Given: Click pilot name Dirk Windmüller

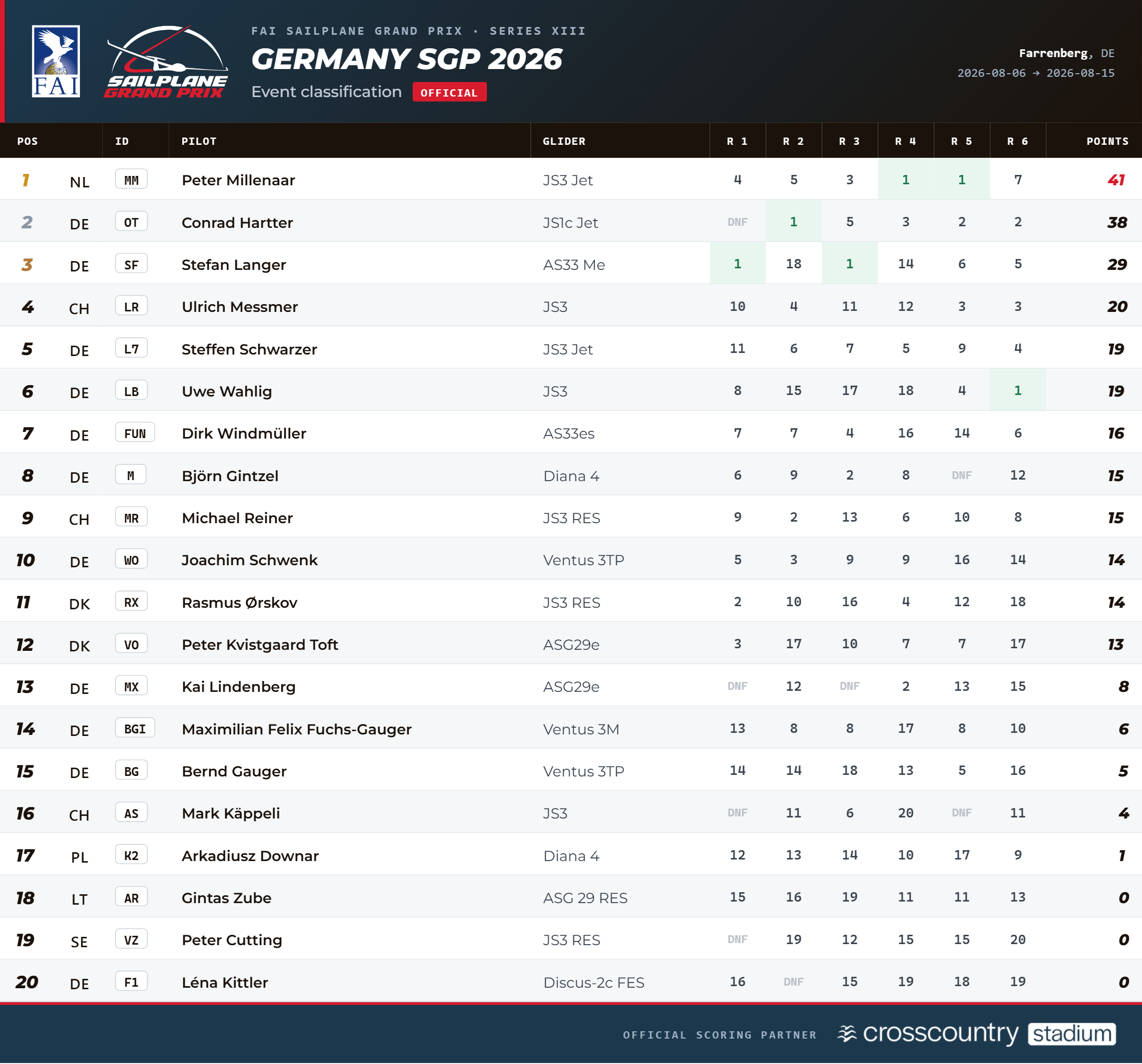Looking at the screenshot, I should pos(243,433).
